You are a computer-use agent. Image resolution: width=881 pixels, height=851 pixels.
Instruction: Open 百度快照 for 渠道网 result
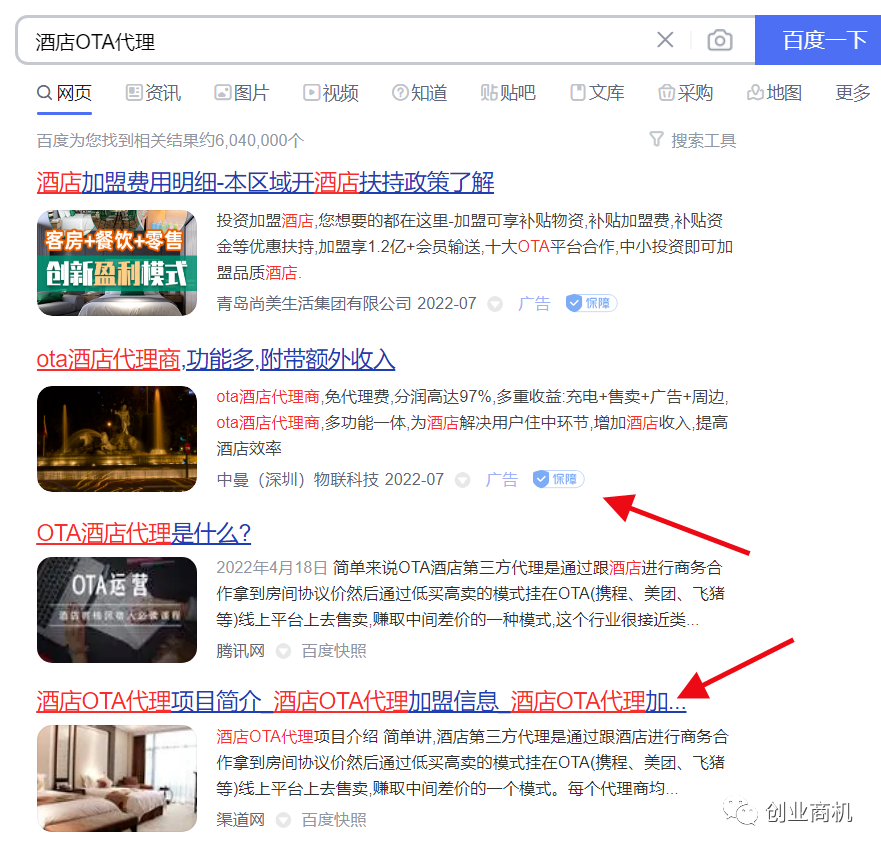(334, 820)
